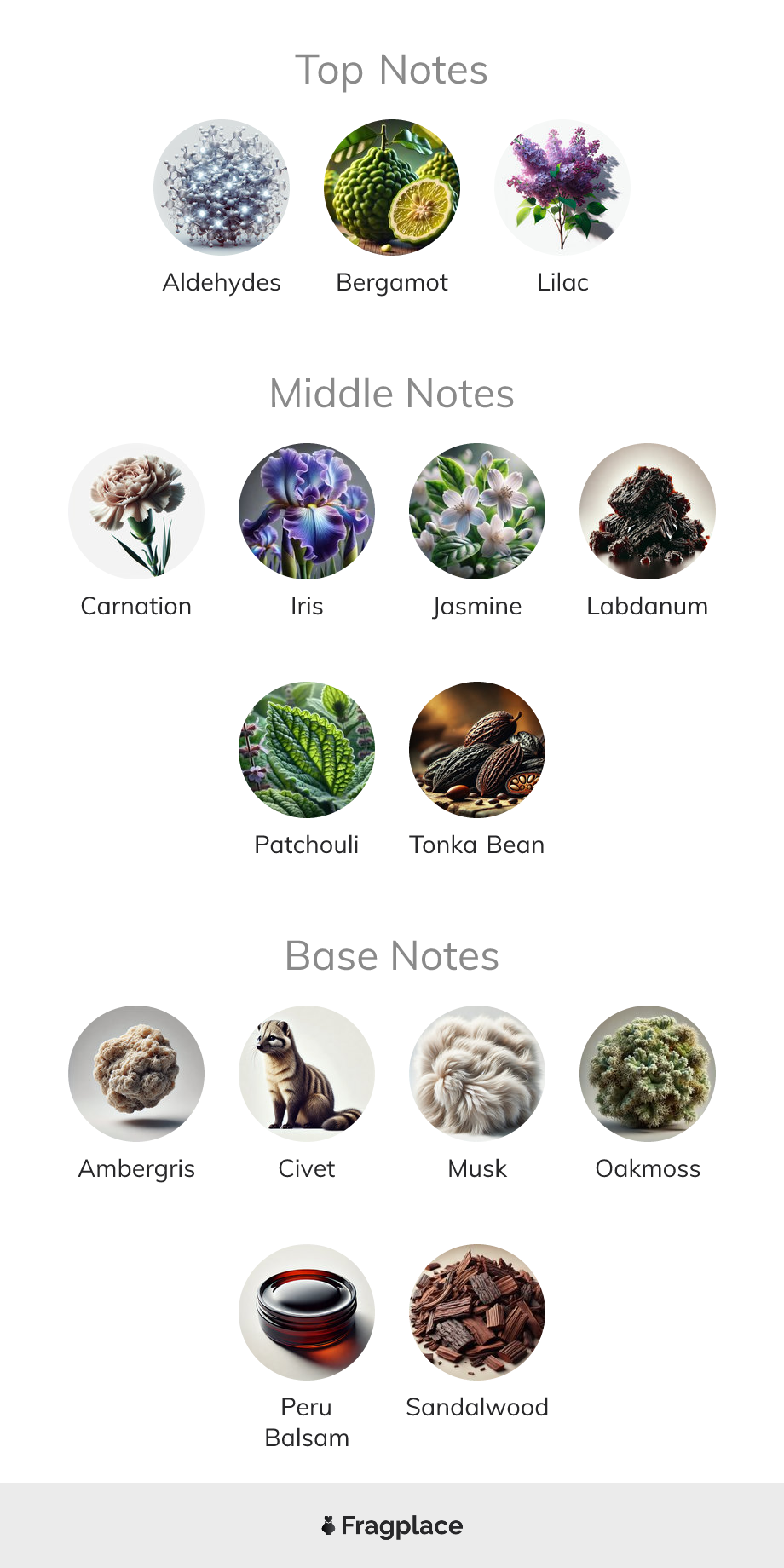Image resolution: width=784 pixels, height=1568 pixels.
Task: Select the Middle Notes heading
Action: [392, 394]
